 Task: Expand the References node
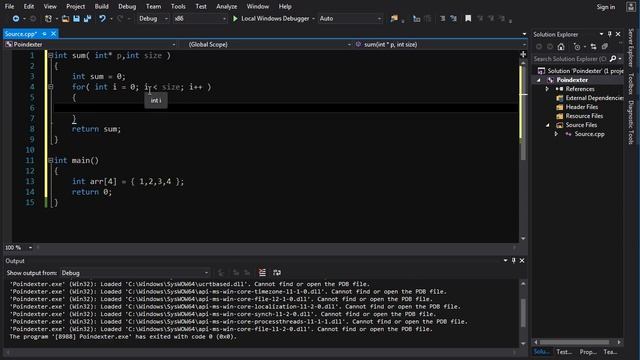tap(547, 89)
